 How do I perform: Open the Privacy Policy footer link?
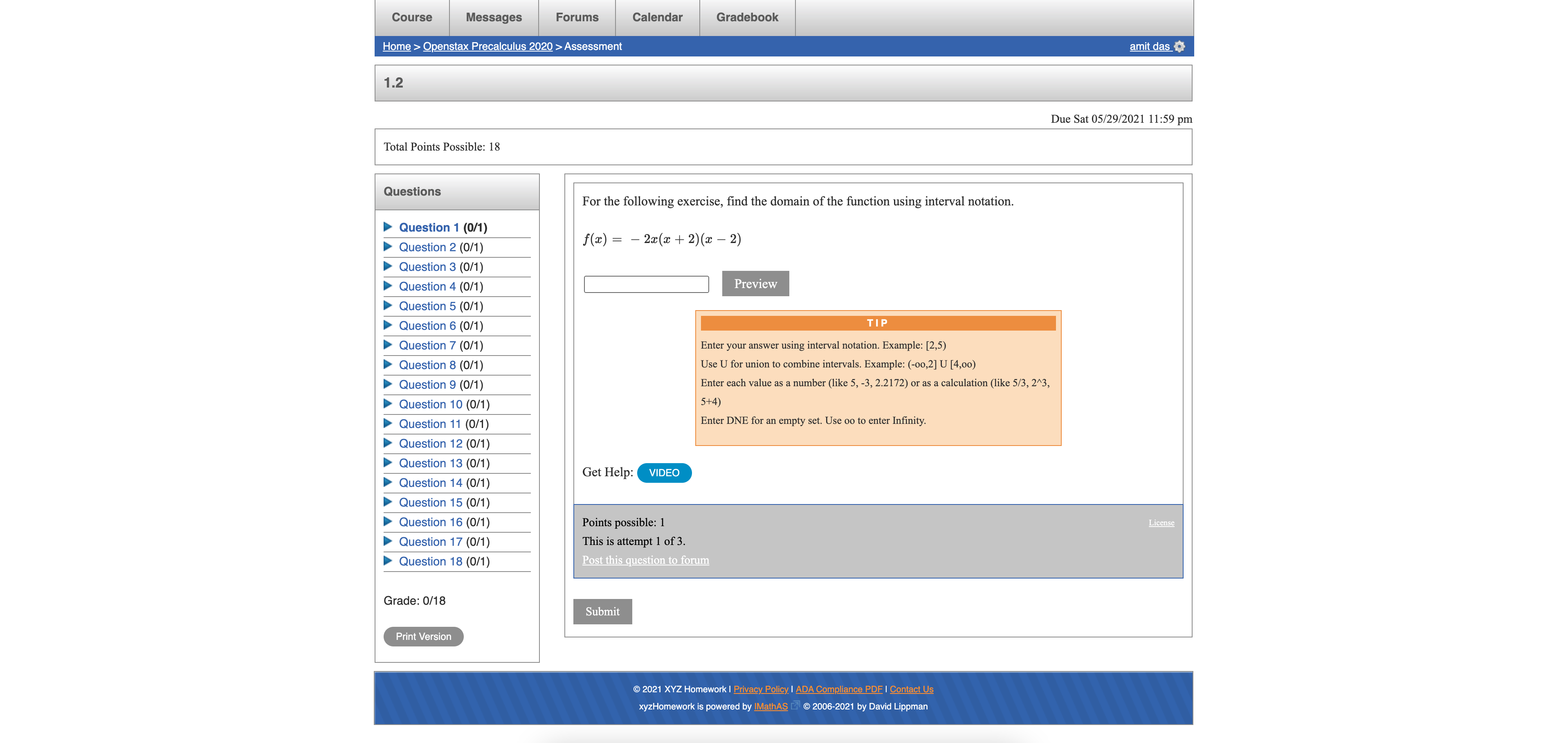[760, 689]
